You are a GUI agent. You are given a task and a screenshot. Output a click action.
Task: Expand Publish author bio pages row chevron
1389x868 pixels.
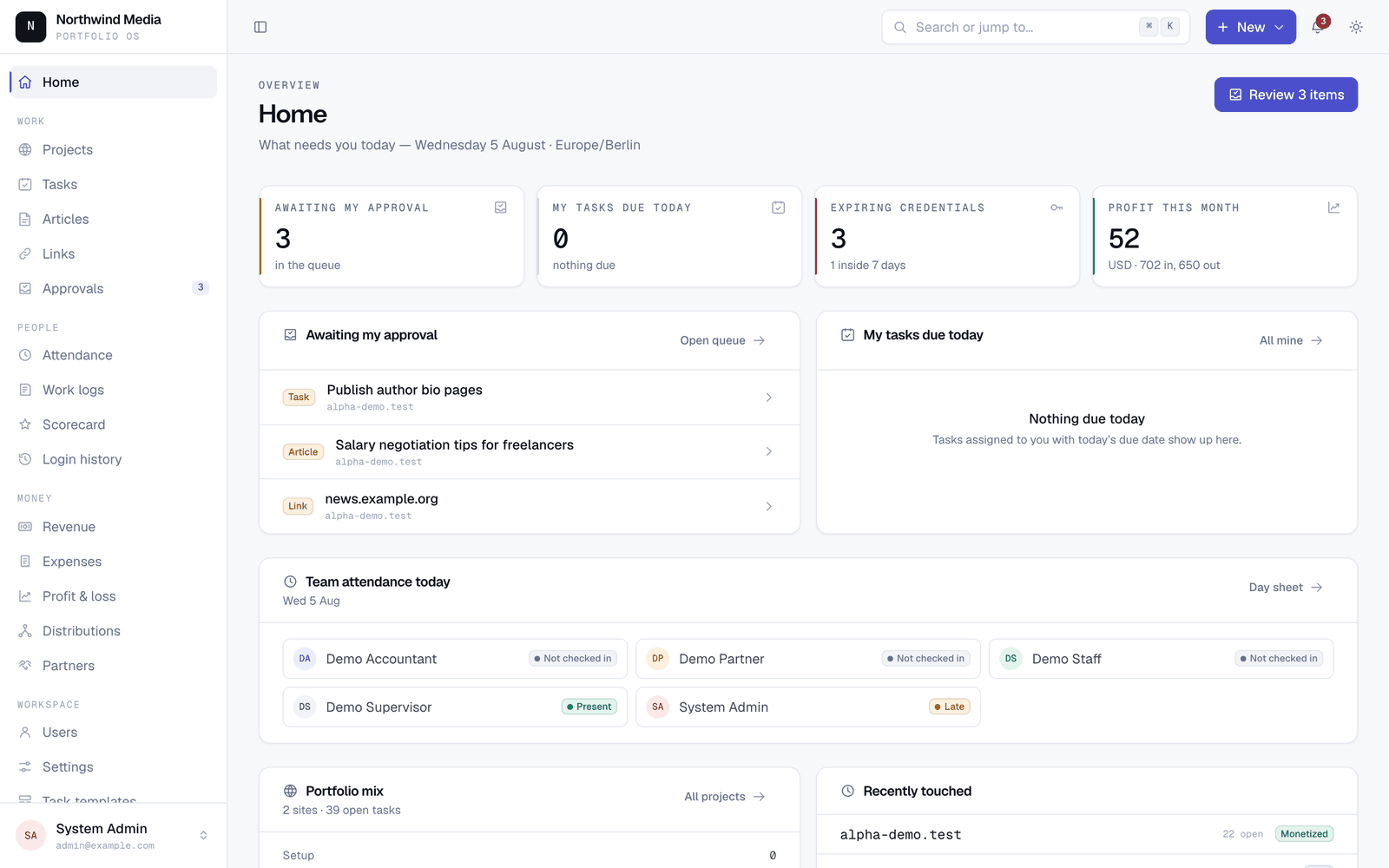(x=769, y=398)
